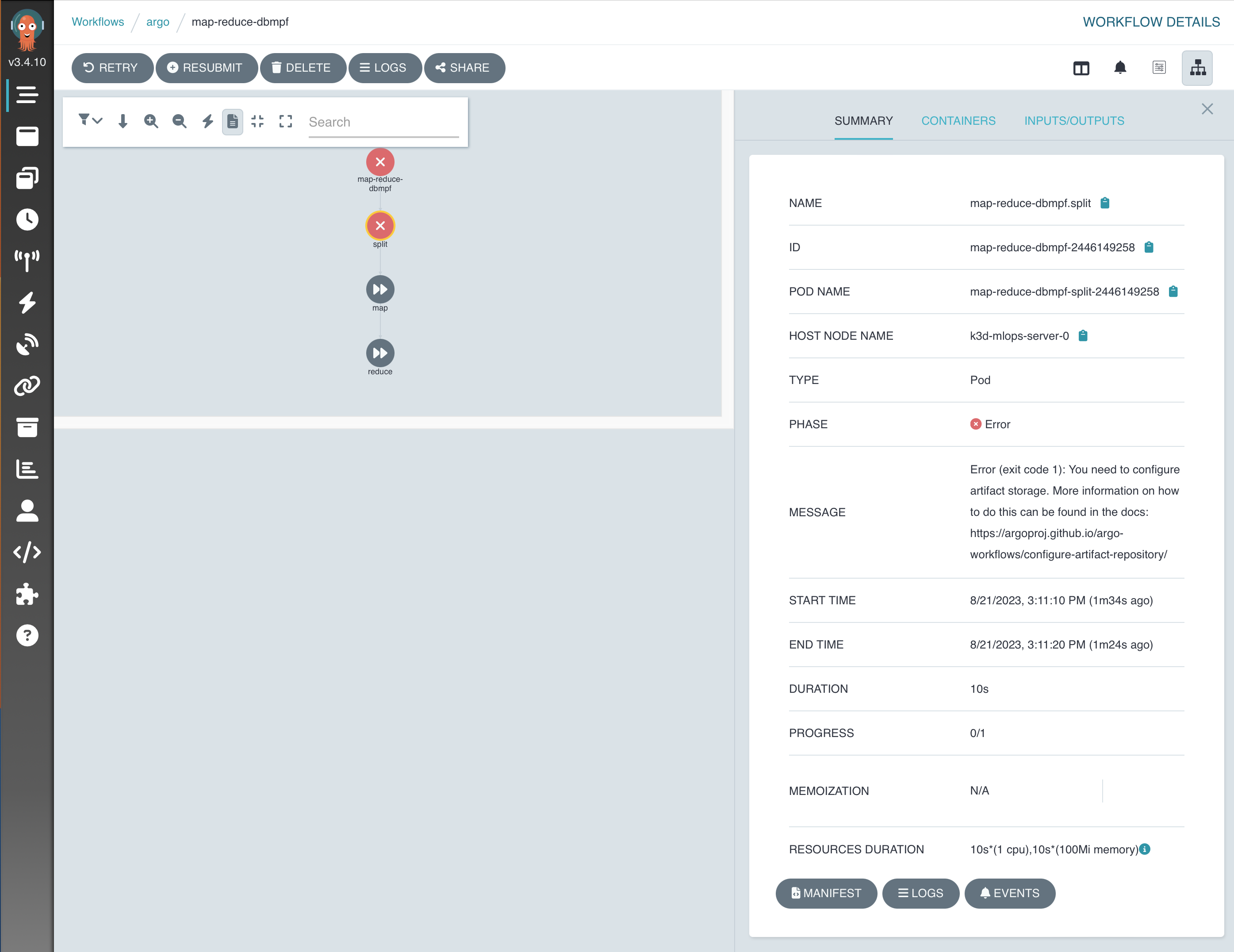Open Cron Workflows clock icon
1234x952 pixels.
pos(27,220)
